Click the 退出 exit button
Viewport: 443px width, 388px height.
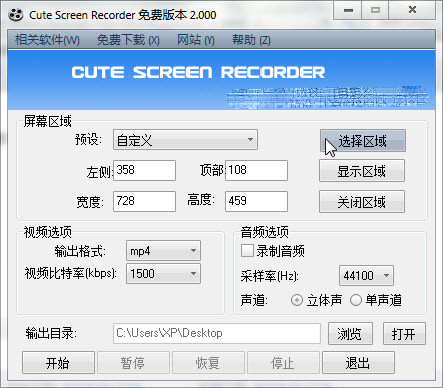358,363
